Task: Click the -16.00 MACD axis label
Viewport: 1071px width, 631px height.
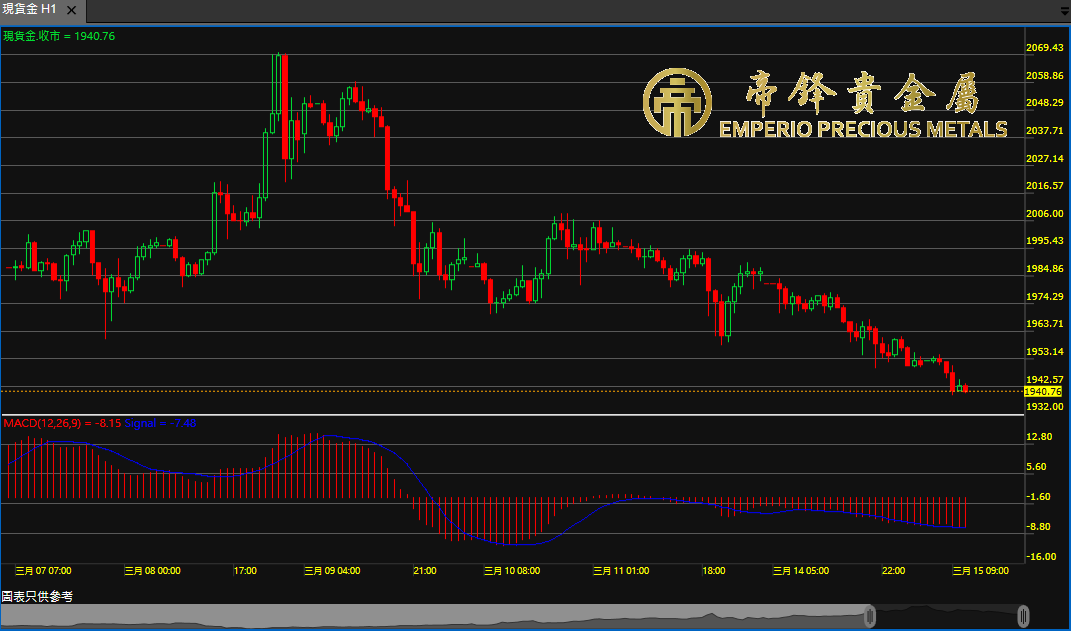Action: click(1042, 557)
